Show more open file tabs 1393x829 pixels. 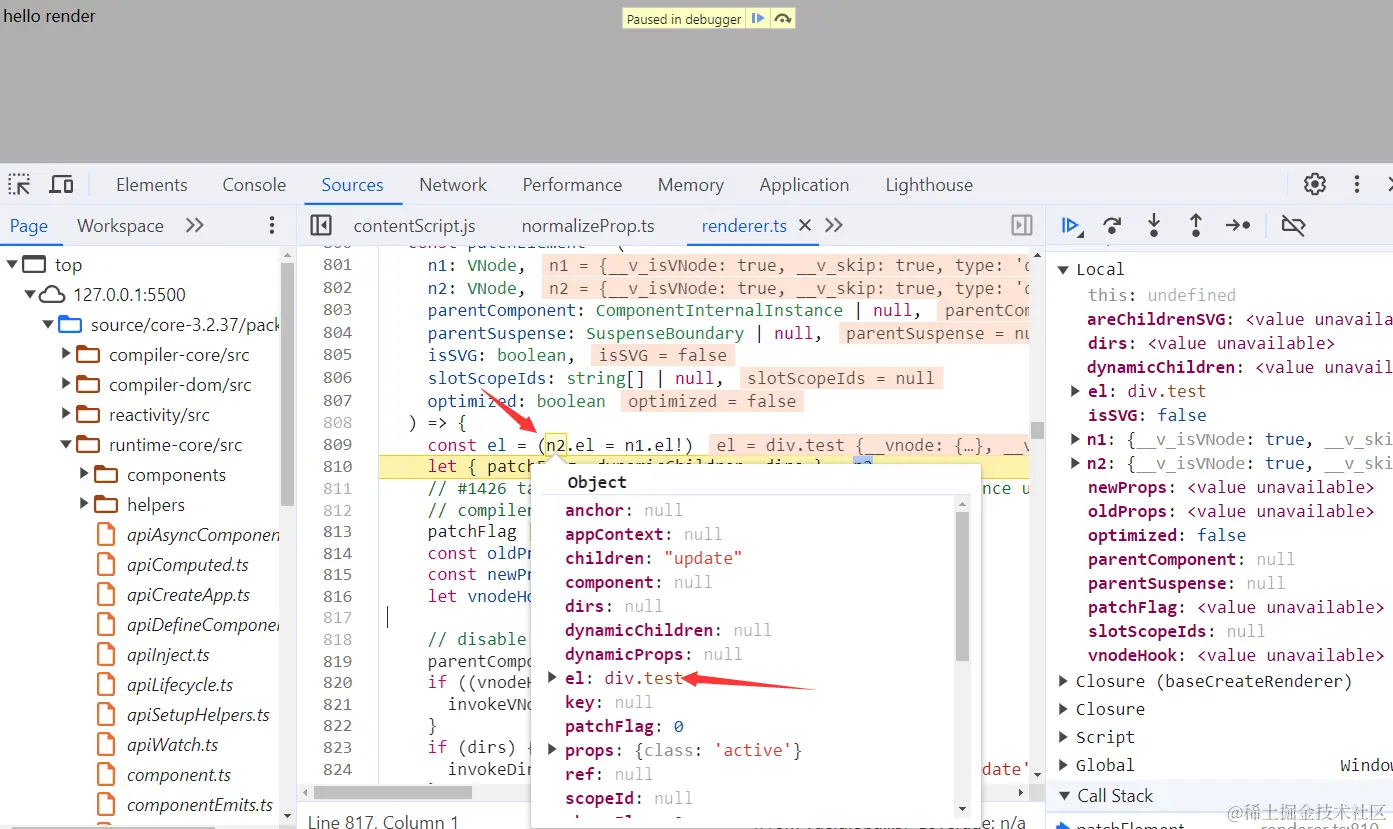834,225
